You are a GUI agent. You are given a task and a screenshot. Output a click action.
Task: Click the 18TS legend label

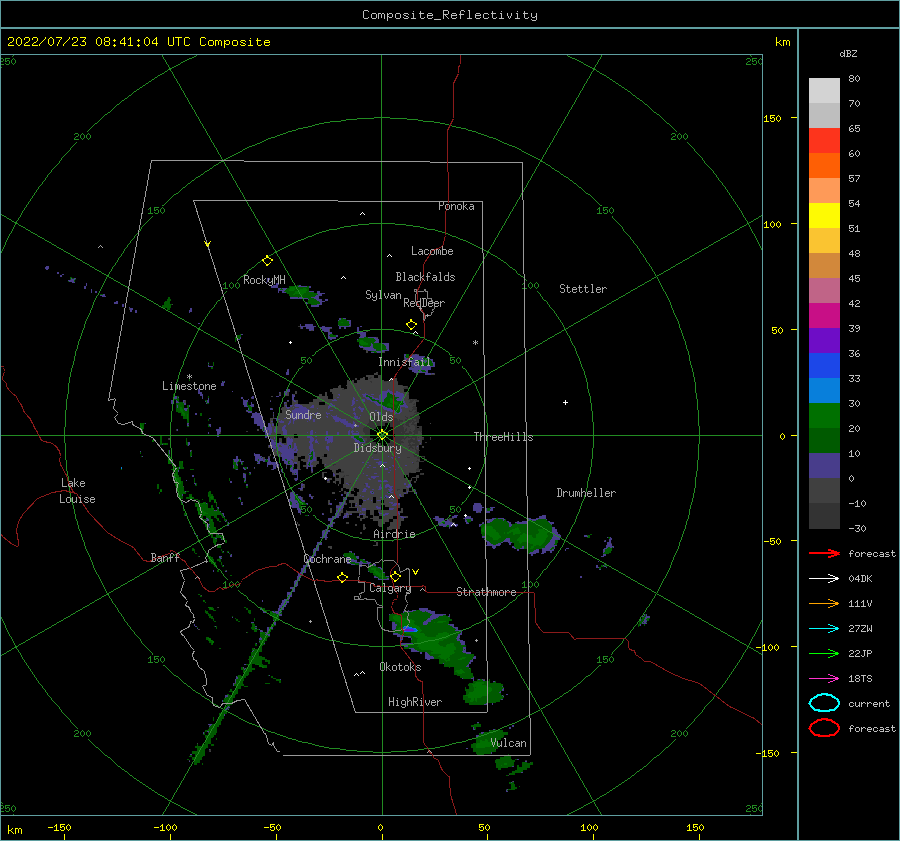tap(860, 679)
